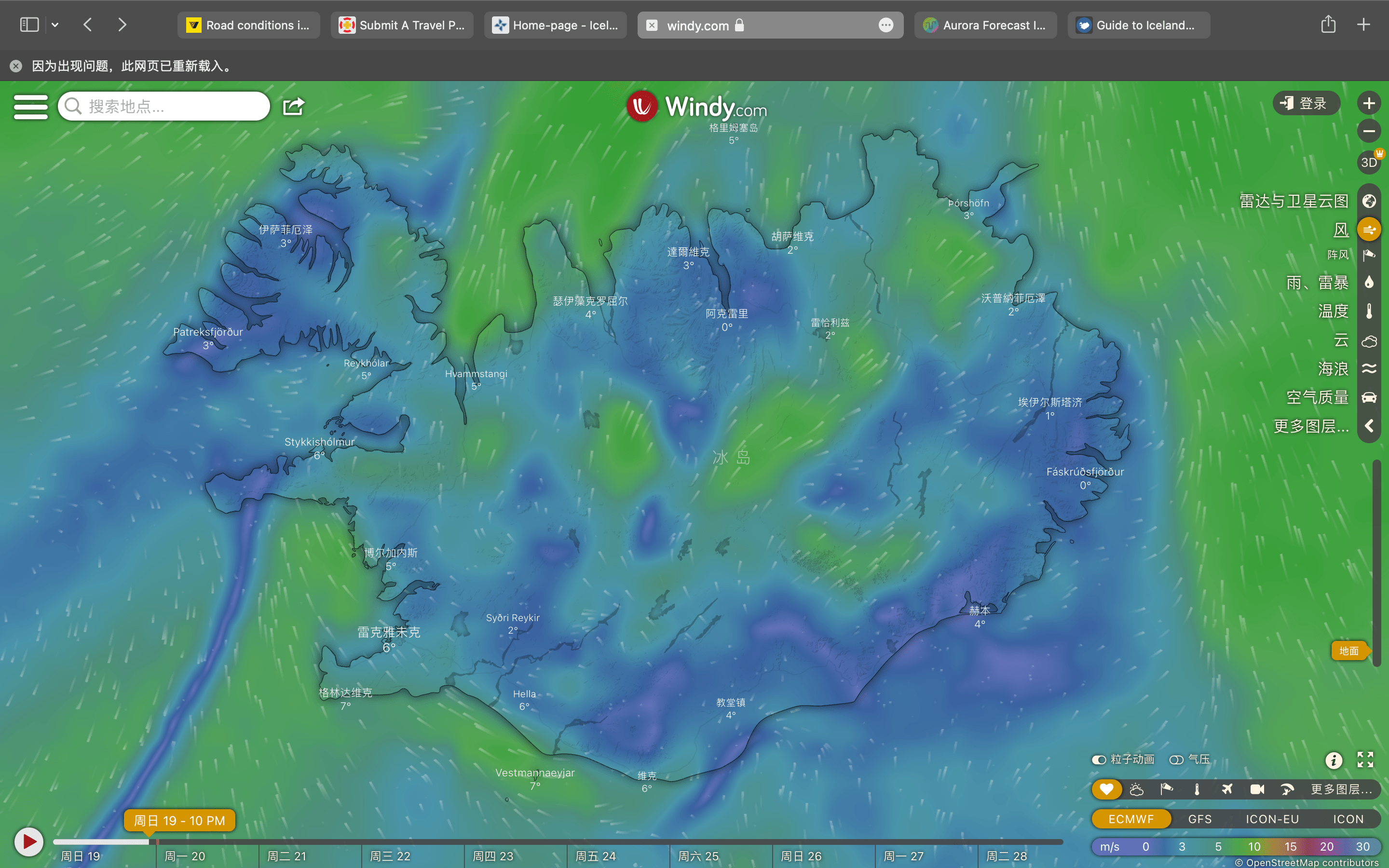The image size is (1389, 868).
Task: Click the Akureyri 0° label on map
Action: tap(727, 320)
